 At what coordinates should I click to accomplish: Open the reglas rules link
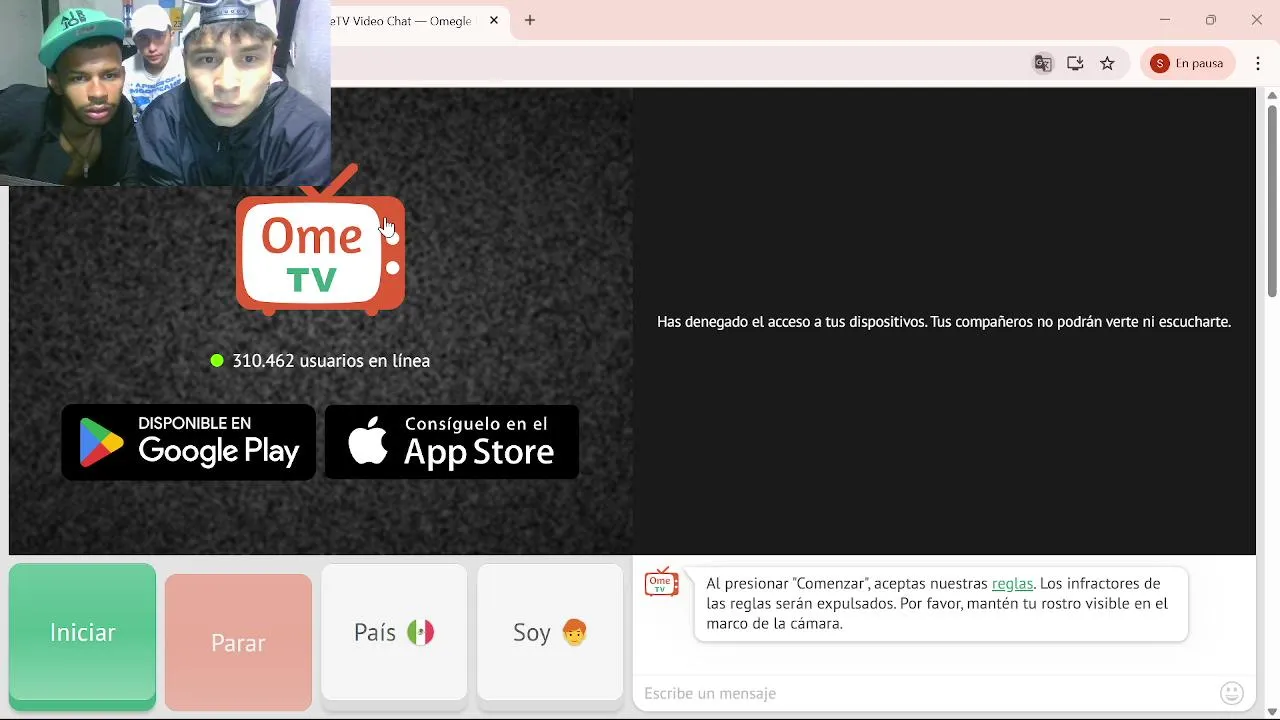point(1012,583)
